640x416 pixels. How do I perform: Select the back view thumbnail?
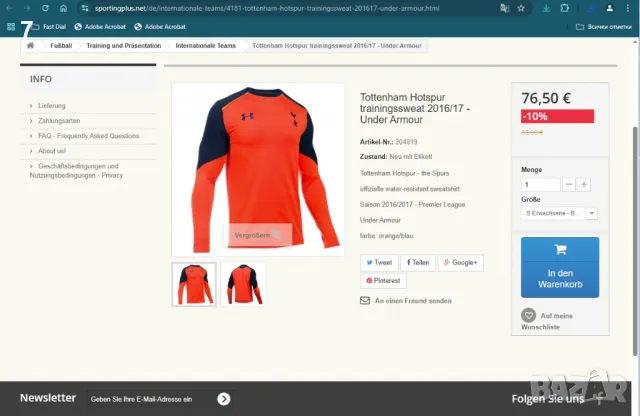[243, 285]
